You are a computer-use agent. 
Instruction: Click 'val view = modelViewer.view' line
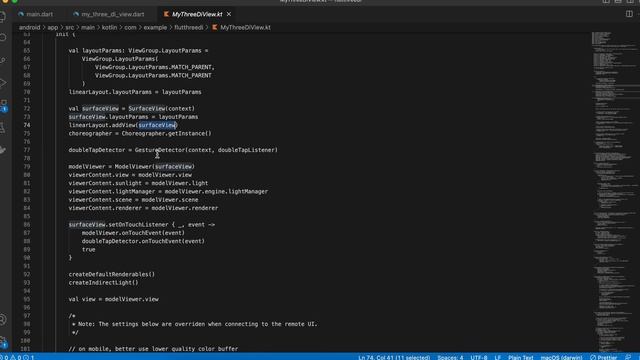point(113,299)
